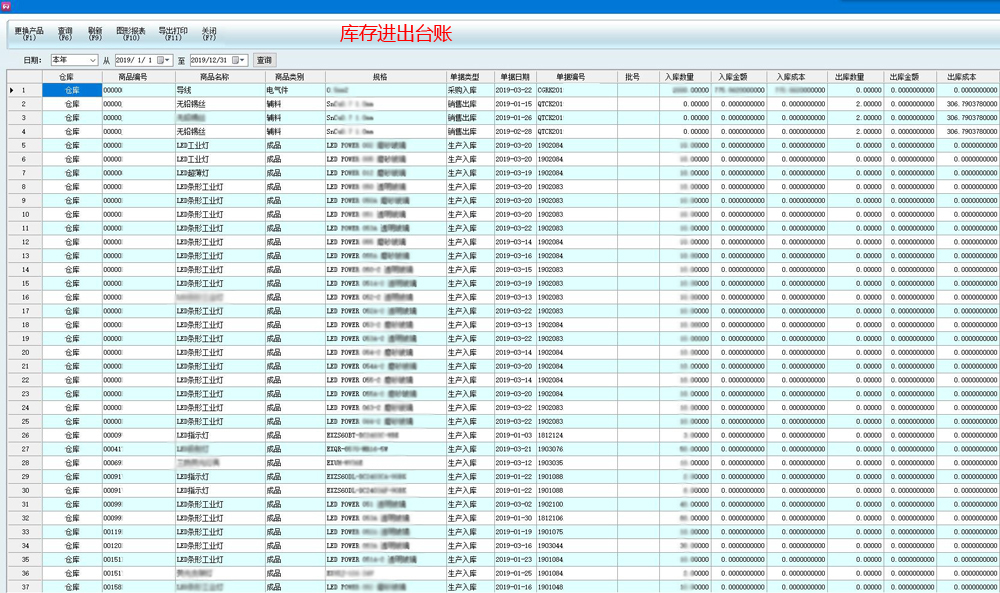Screen dimensions: 1000x593
Task: Click the 入库数量 column header
Action: coord(685,77)
